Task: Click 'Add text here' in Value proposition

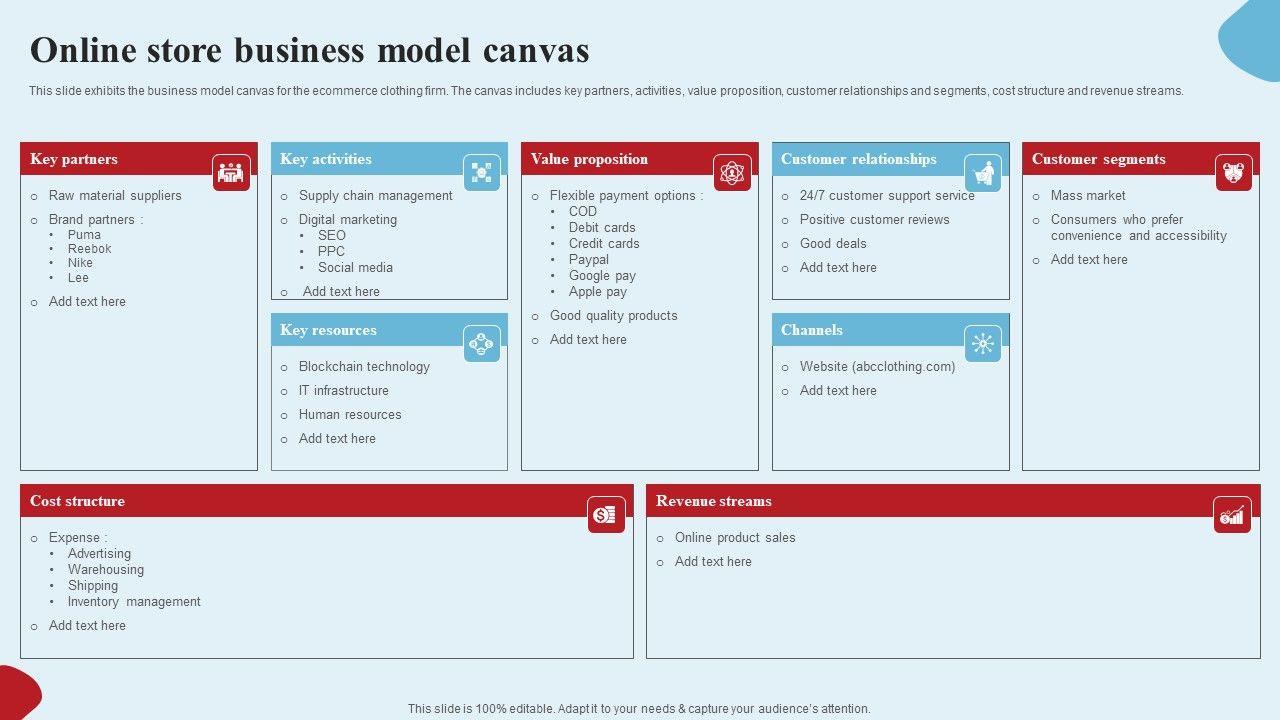Action: [588, 340]
